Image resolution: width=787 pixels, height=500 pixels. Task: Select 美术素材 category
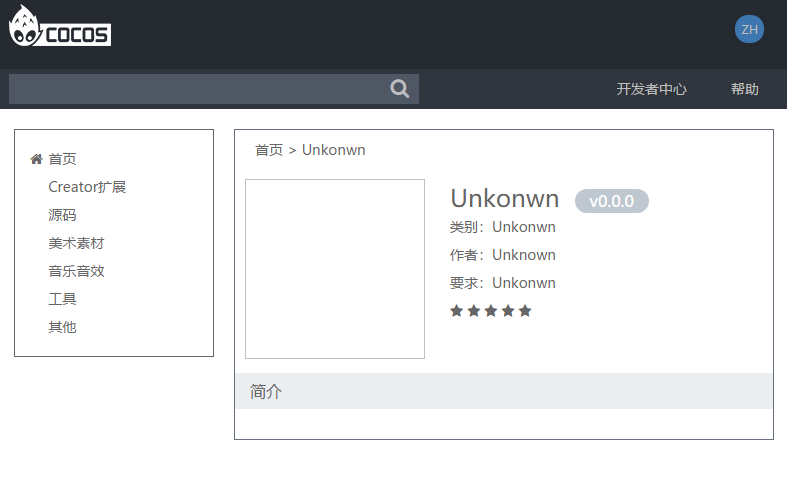[76, 243]
